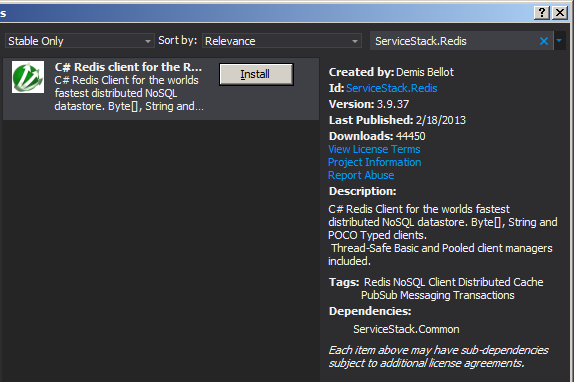Open the Stable Only filter dropdown
574x382 pixels.
point(79,41)
